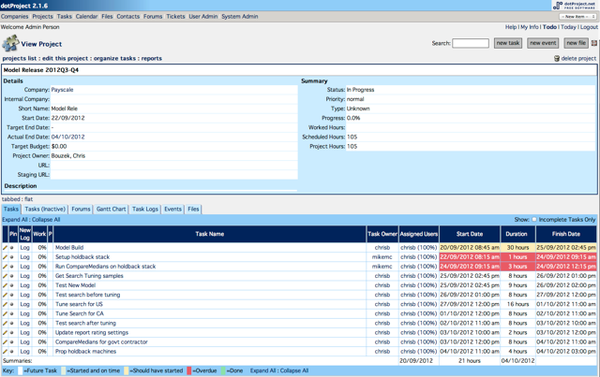
Task: Click the small icon right of new file button
Action: (x=594, y=43)
